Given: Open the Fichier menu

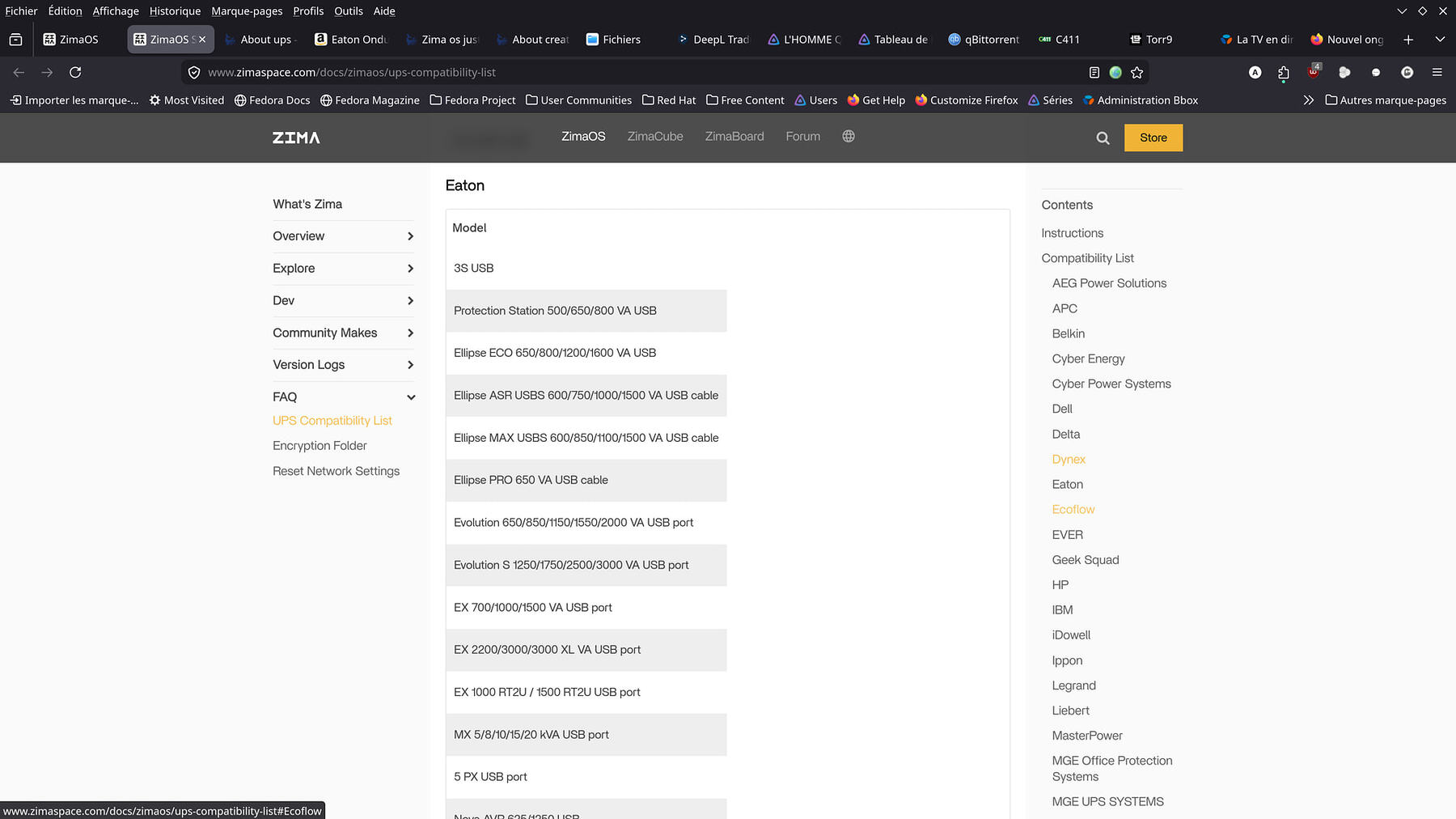Looking at the screenshot, I should [21, 11].
